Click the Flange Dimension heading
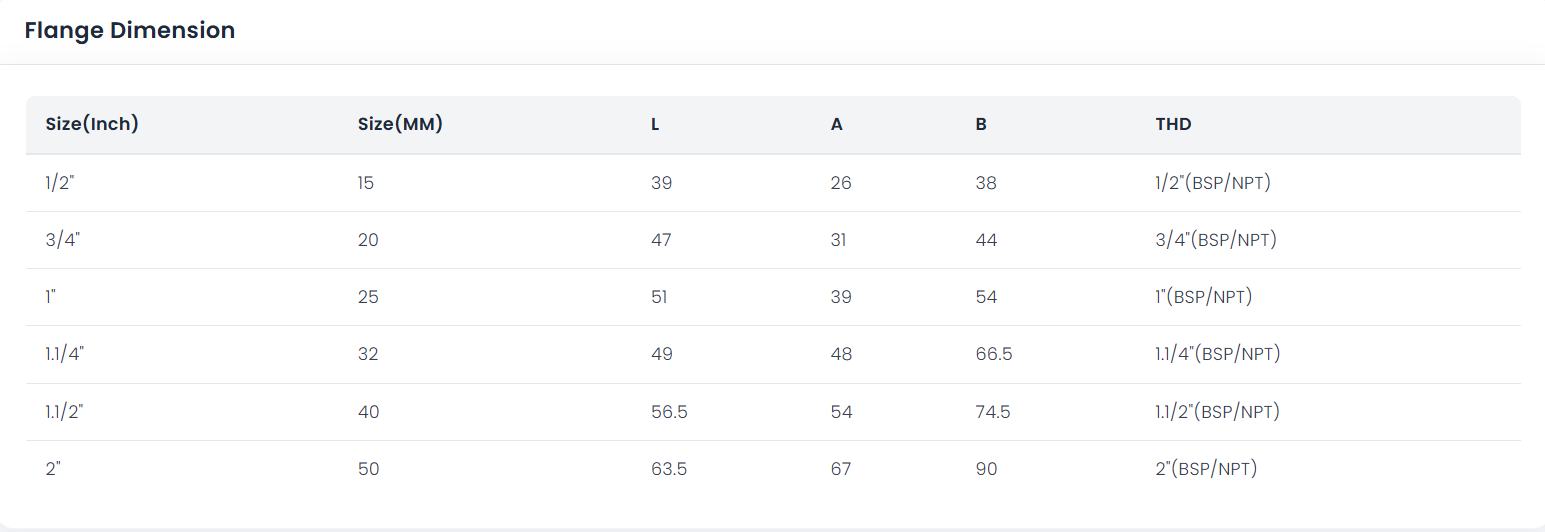This screenshot has height=532, width=1545. (130, 30)
